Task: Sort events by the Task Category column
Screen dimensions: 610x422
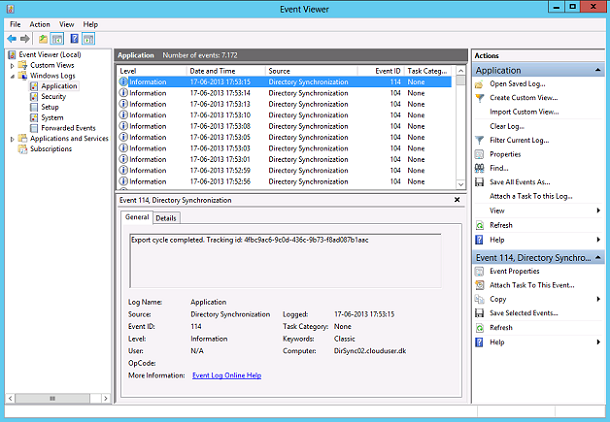Action: [428, 71]
